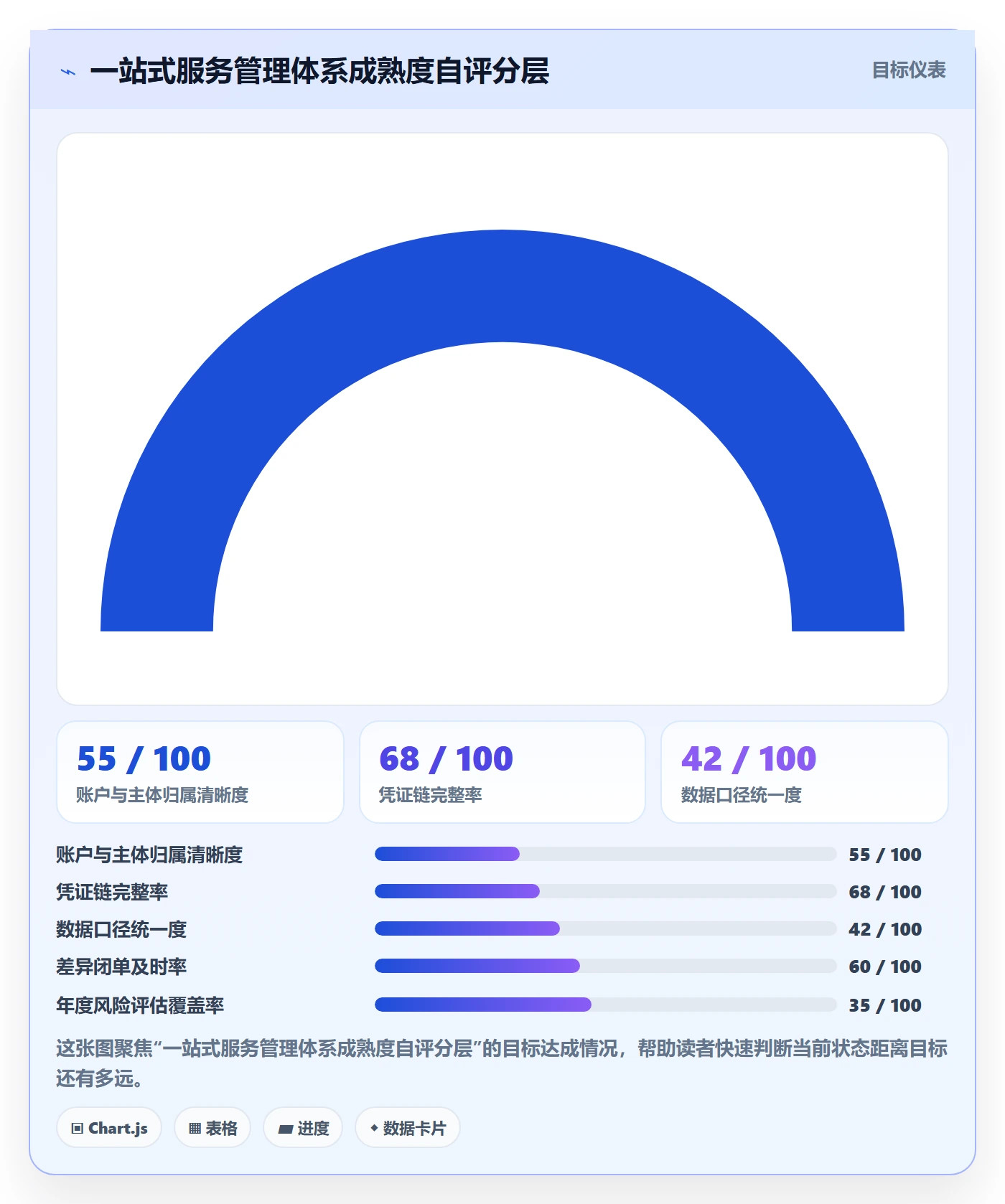Click the 数据口径统一度 row label
Screen dimensions: 1005x1204
(121, 929)
